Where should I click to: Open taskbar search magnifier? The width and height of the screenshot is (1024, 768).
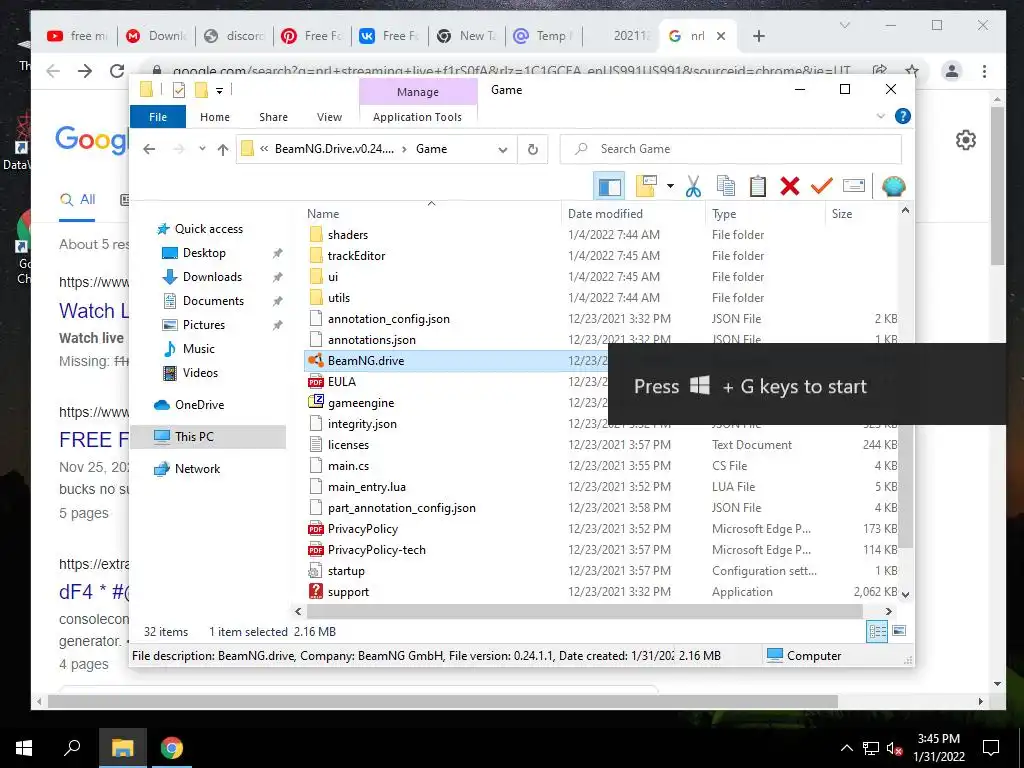tap(72, 747)
